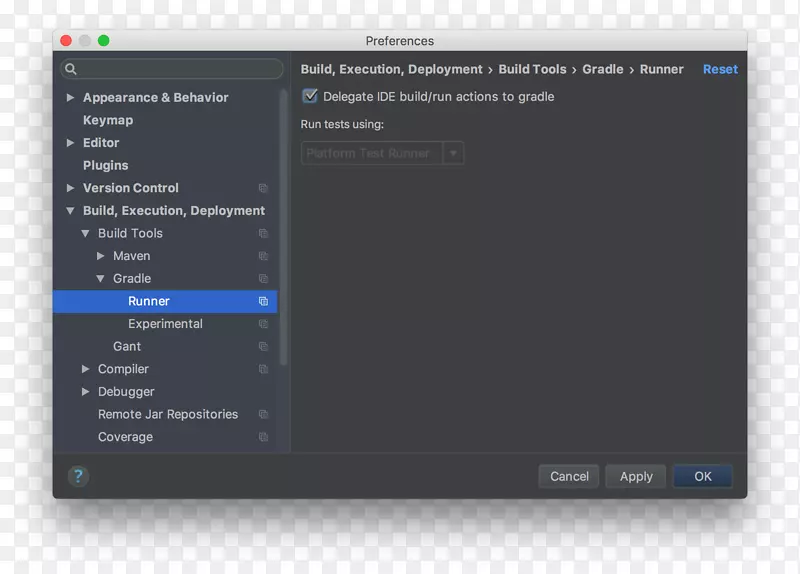The height and width of the screenshot is (574, 800).
Task: Click project-level icon beside Runner
Action: 263,301
